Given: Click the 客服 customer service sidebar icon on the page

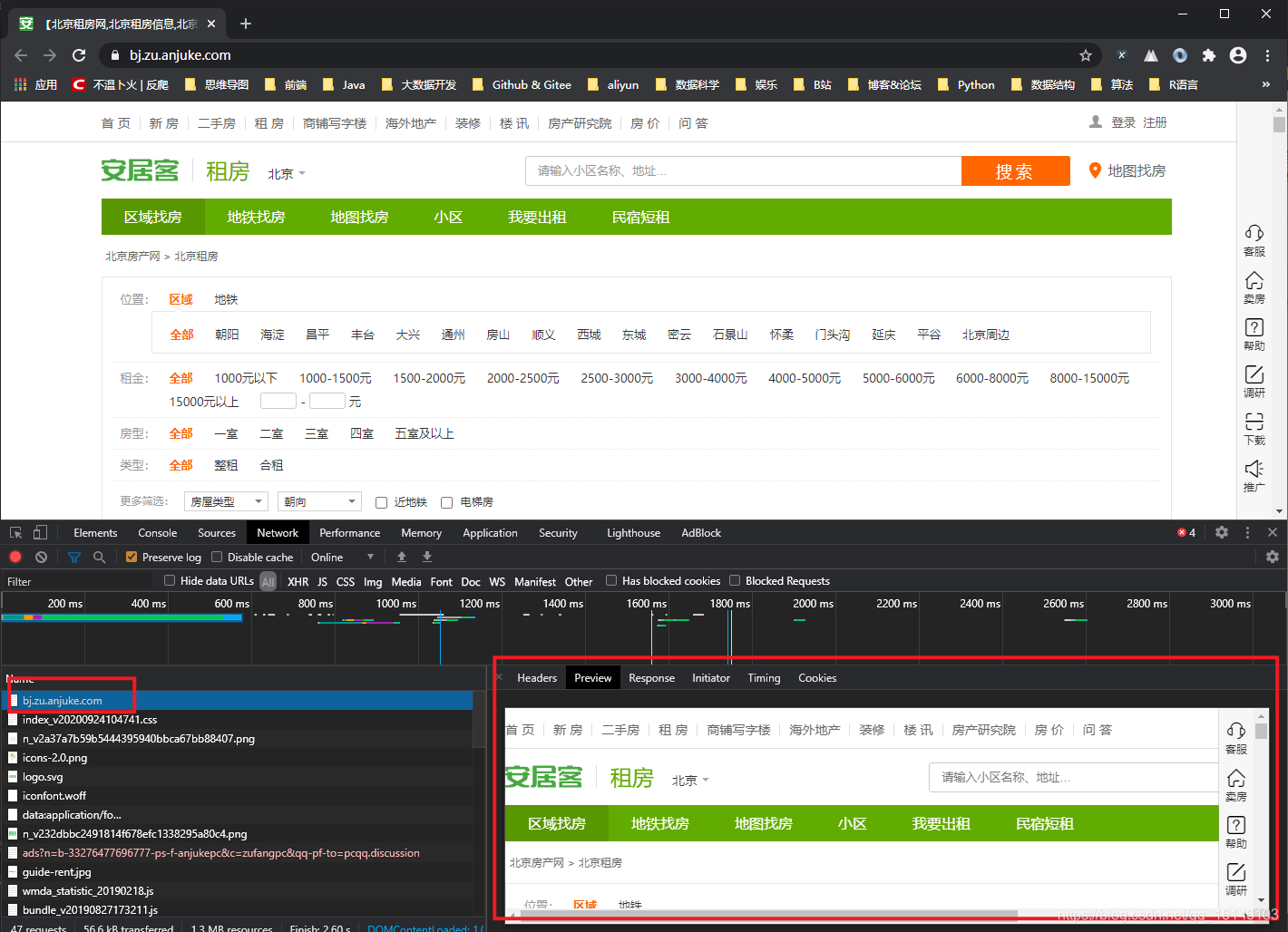Looking at the screenshot, I should (1254, 240).
